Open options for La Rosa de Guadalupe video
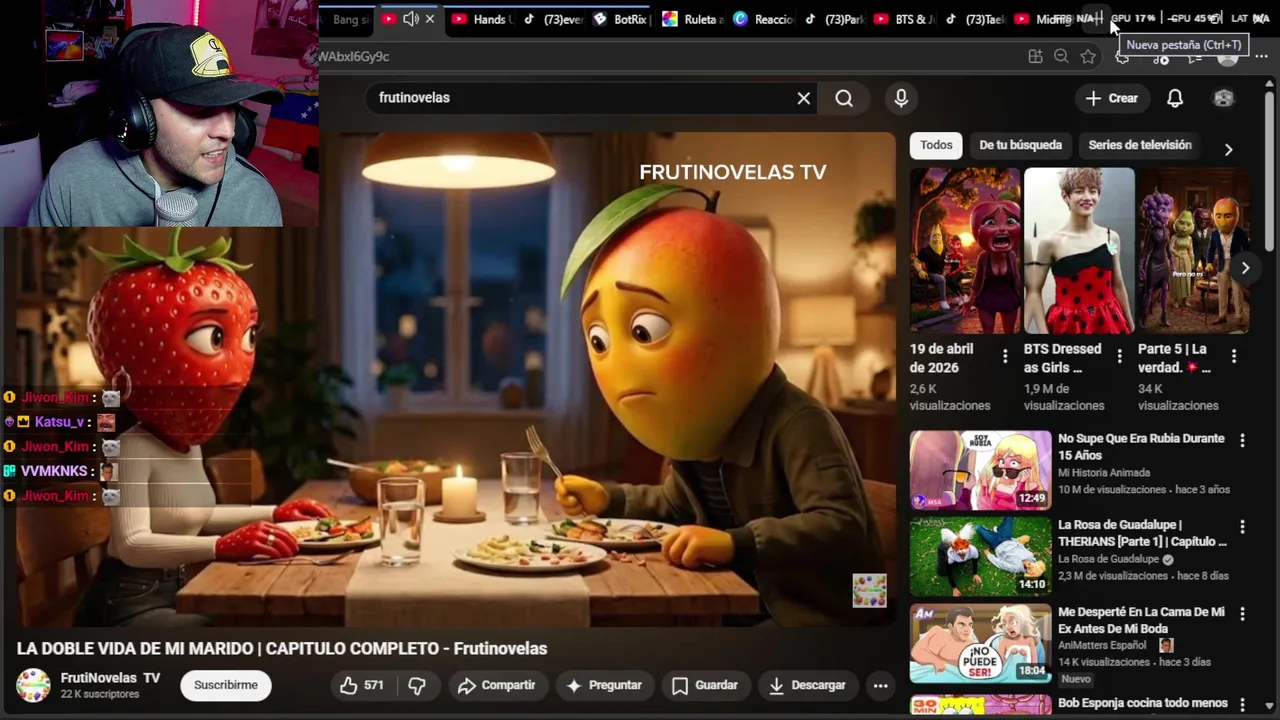Image resolution: width=1280 pixels, height=720 pixels. pyautogui.click(x=1242, y=526)
